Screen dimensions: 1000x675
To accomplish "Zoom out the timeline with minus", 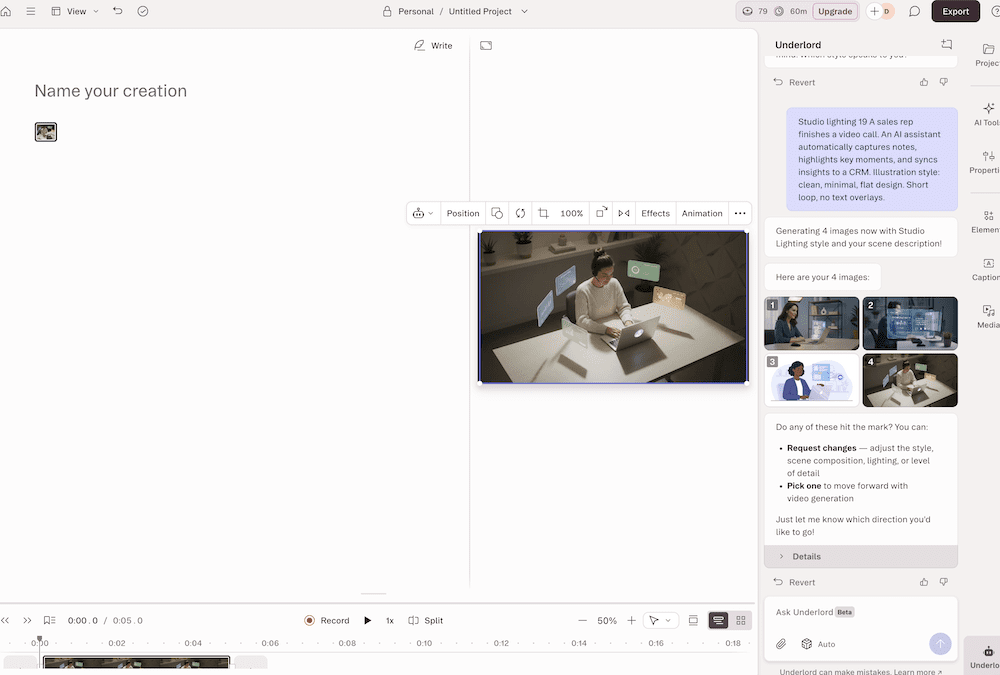I will pos(582,620).
